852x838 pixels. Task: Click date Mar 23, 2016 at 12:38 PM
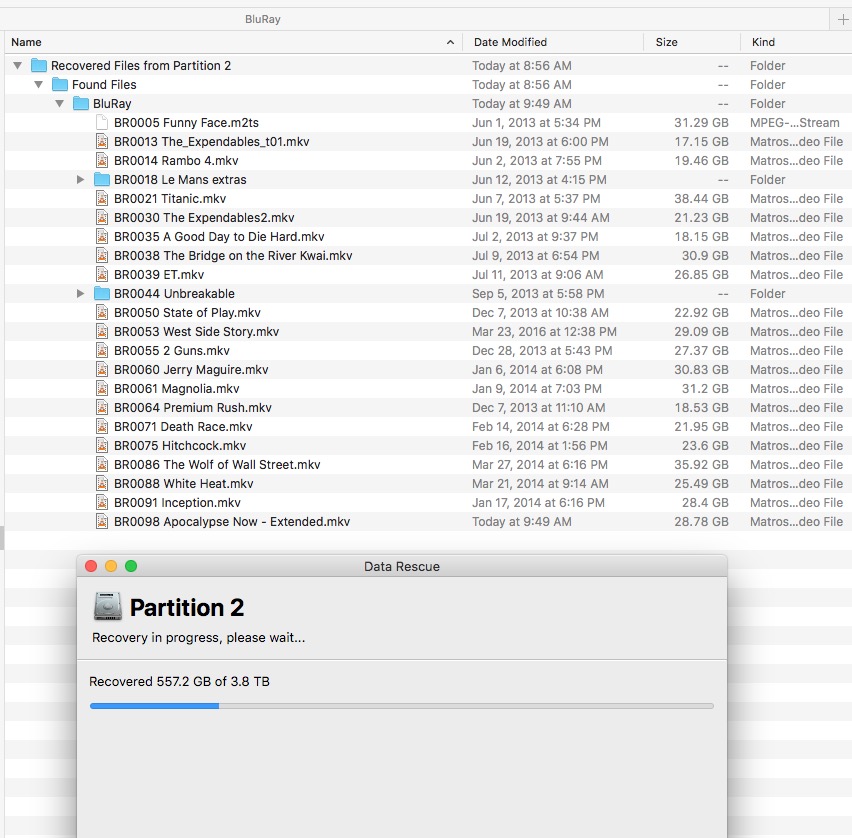tap(544, 332)
